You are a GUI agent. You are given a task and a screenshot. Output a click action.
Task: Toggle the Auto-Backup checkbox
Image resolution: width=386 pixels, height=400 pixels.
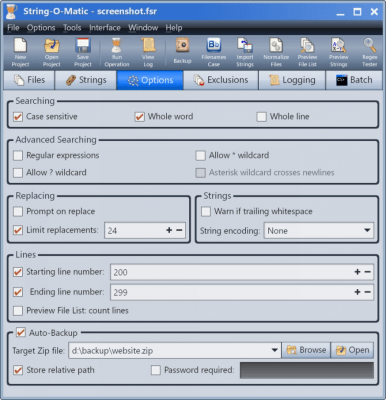21,332
